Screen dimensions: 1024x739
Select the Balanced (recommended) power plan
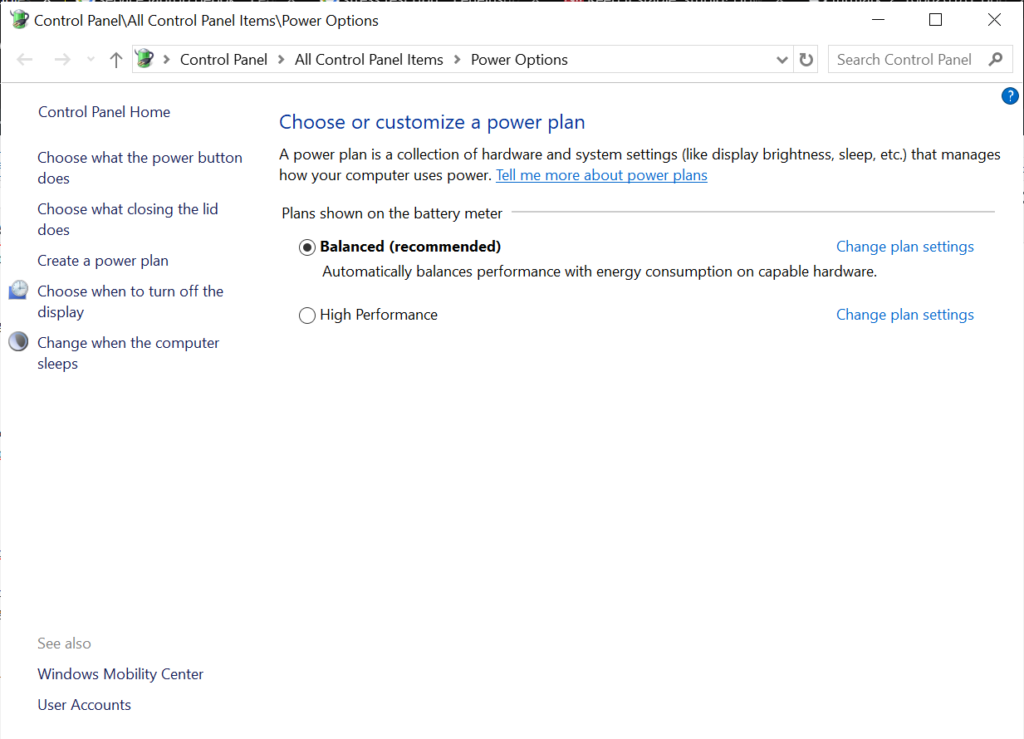[x=307, y=247]
